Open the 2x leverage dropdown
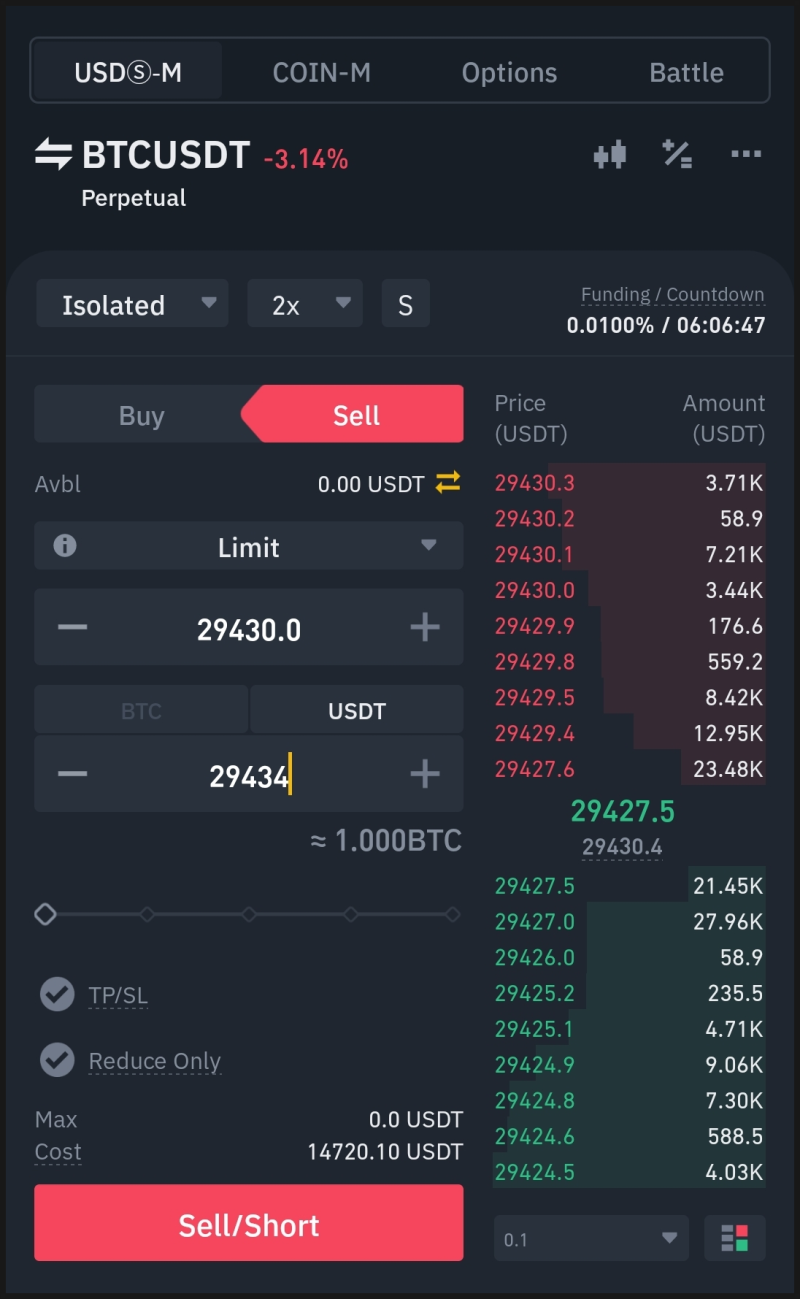The width and height of the screenshot is (800, 1299). (x=305, y=304)
